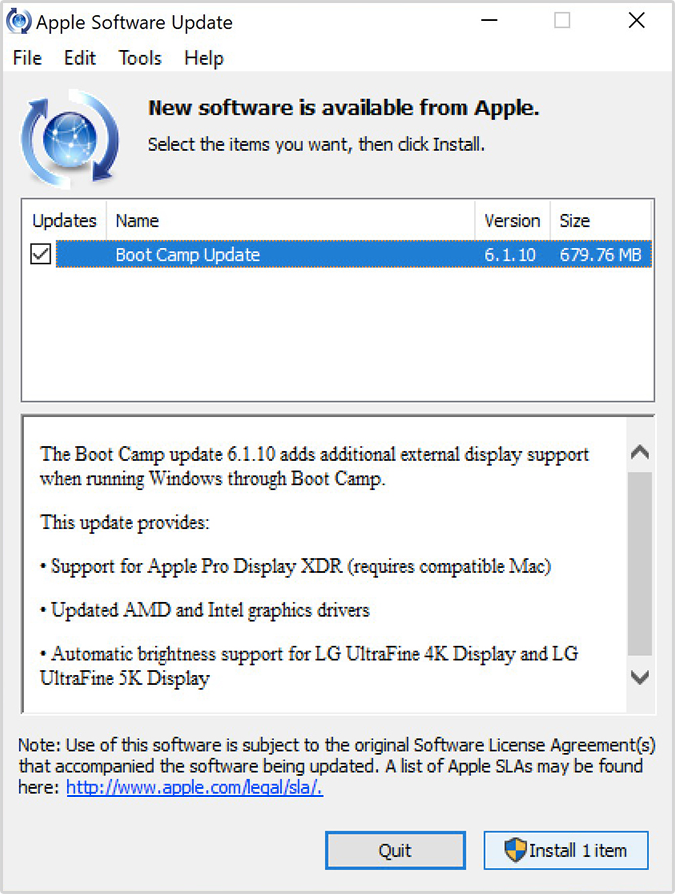Click the Apple Software Update title bar icon
The height and width of the screenshot is (894, 675).
19,22
